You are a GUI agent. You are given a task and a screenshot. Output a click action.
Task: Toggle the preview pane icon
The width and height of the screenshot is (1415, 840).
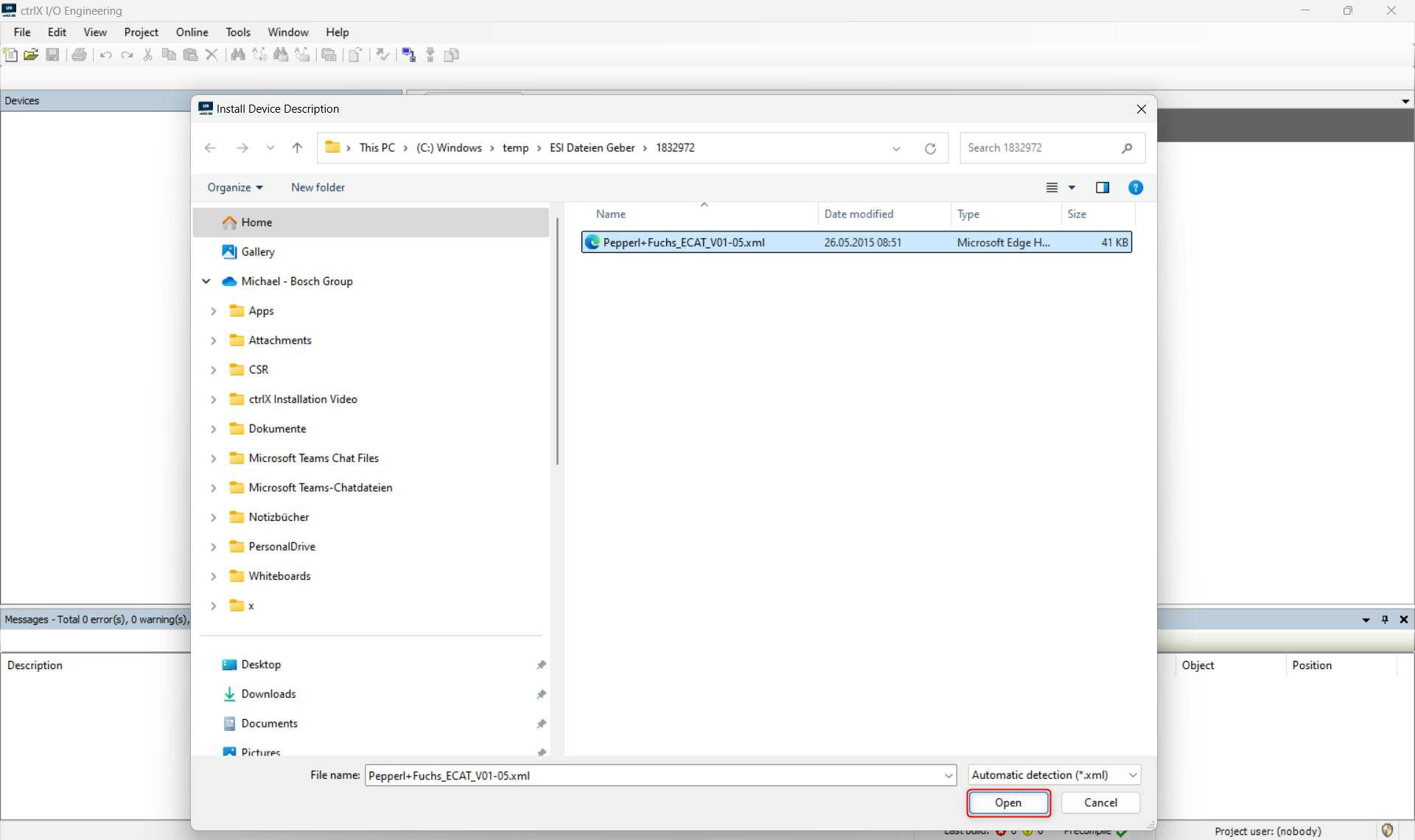[x=1103, y=188]
